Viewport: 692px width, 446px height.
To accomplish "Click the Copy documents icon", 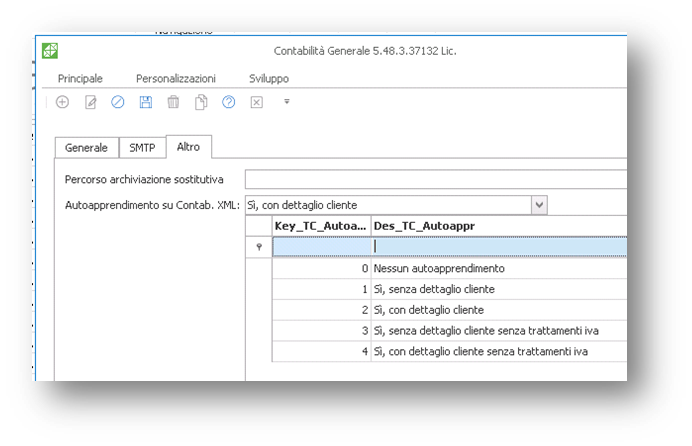I will [201, 102].
